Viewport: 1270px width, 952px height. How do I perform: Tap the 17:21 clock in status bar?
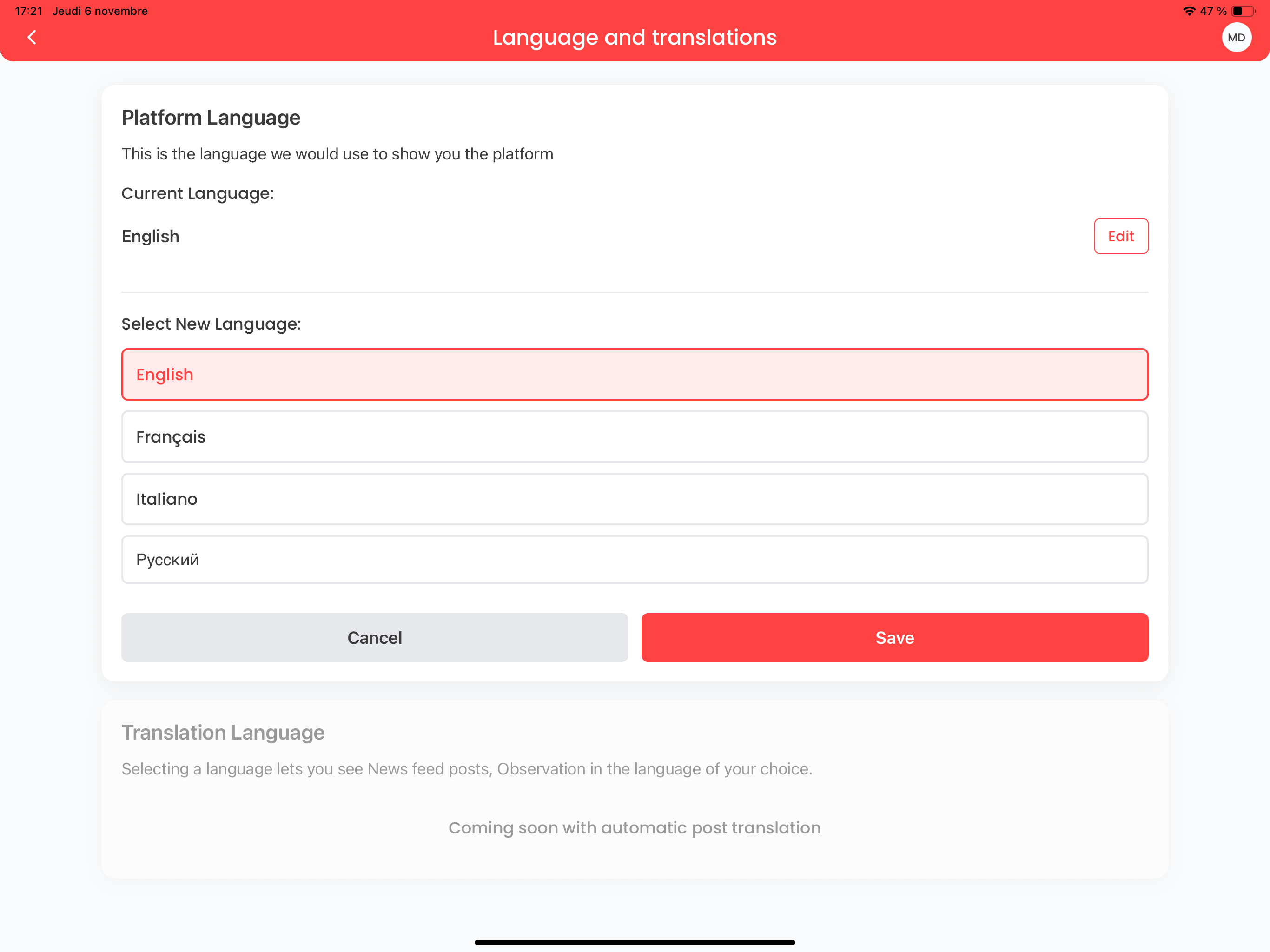(x=29, y=11)
